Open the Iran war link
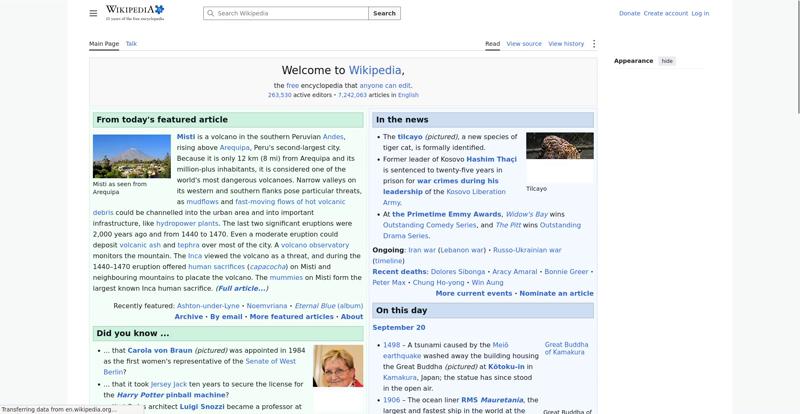The width and height of the screenshot is (800, 414). point(422,250)
